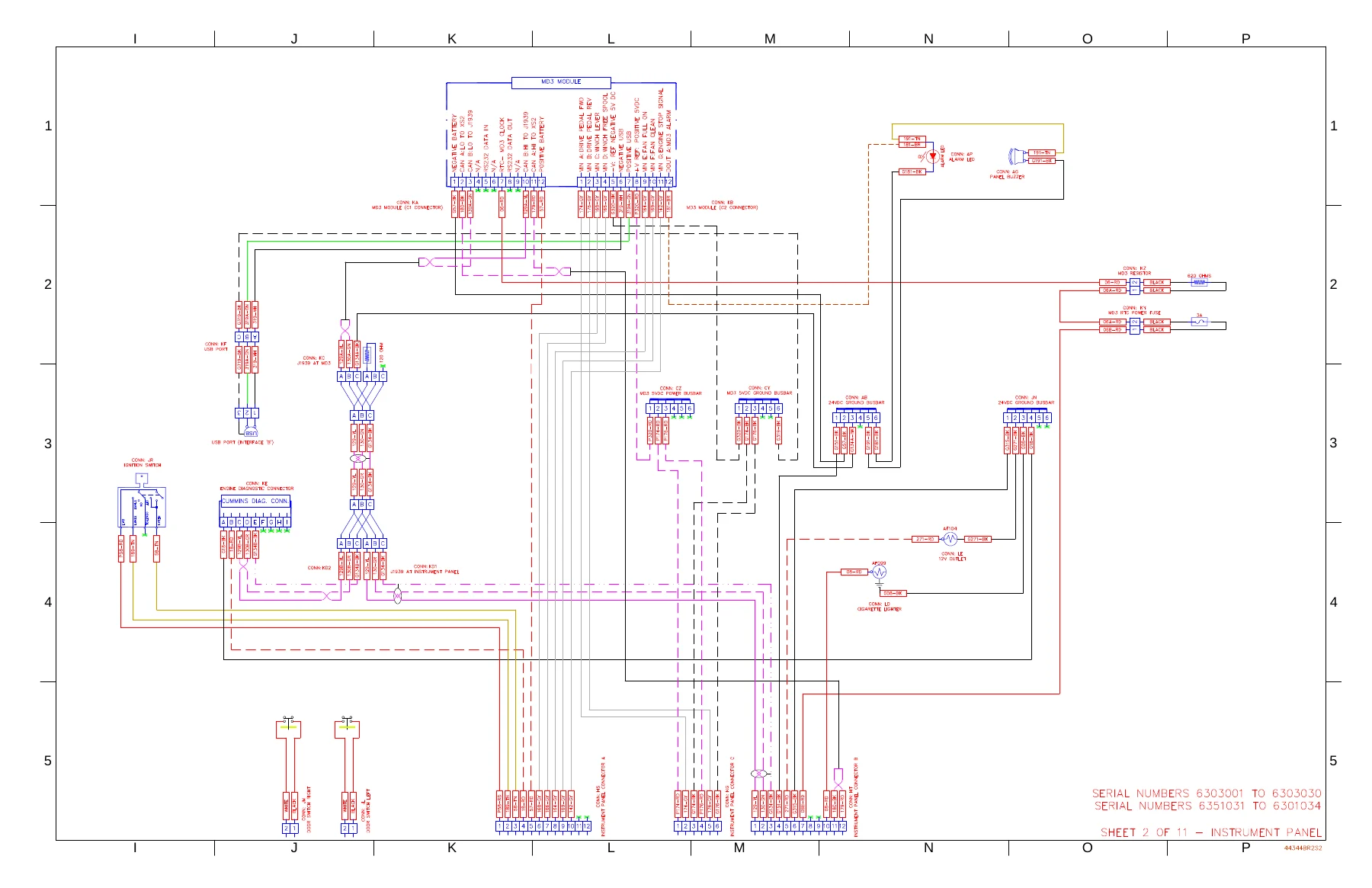Click the '12V OUTLET' label
The width and height of the screenshot is (1372, 888).
952,559
